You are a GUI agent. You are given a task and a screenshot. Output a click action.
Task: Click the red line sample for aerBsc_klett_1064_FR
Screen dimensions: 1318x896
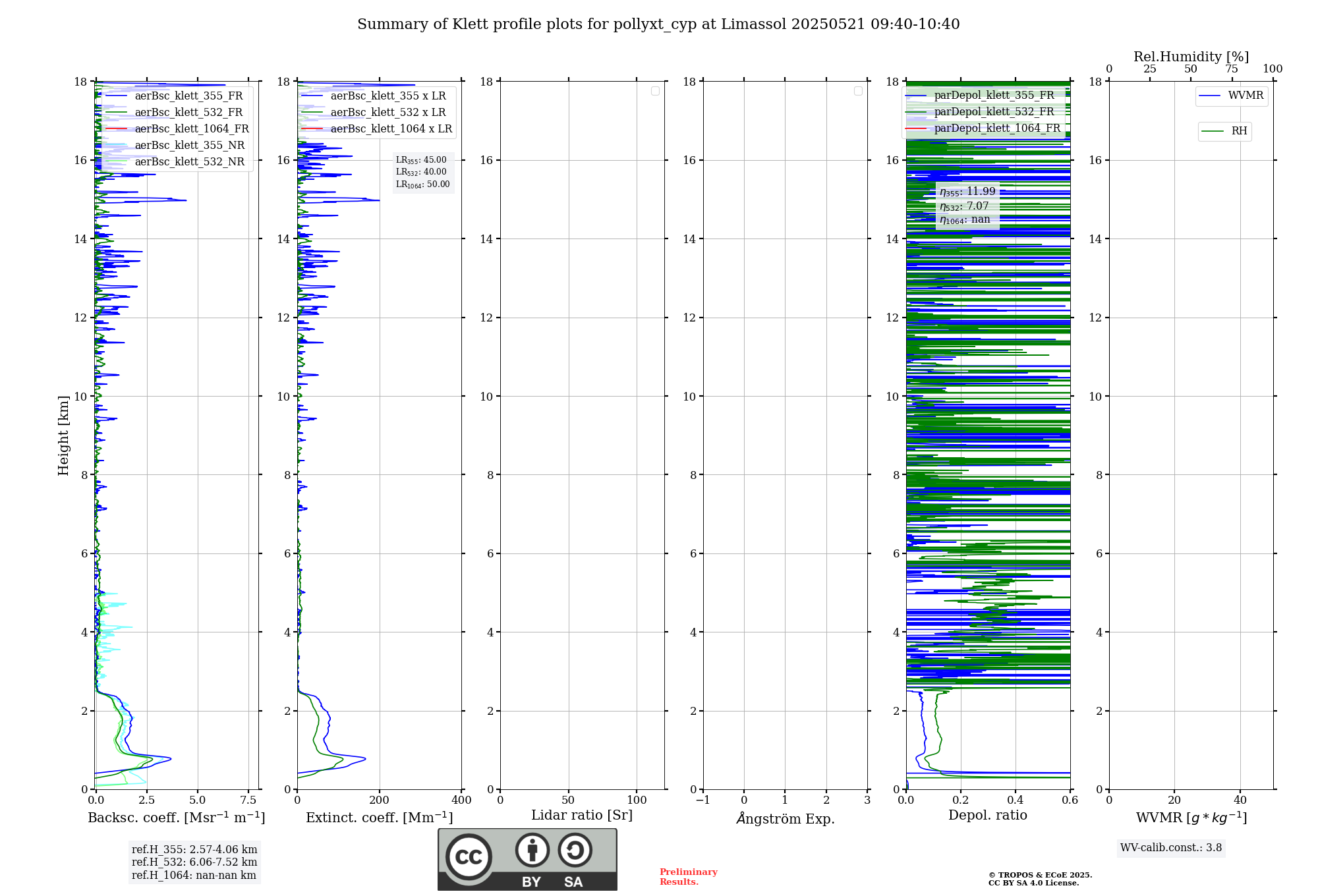coord(116,128)
